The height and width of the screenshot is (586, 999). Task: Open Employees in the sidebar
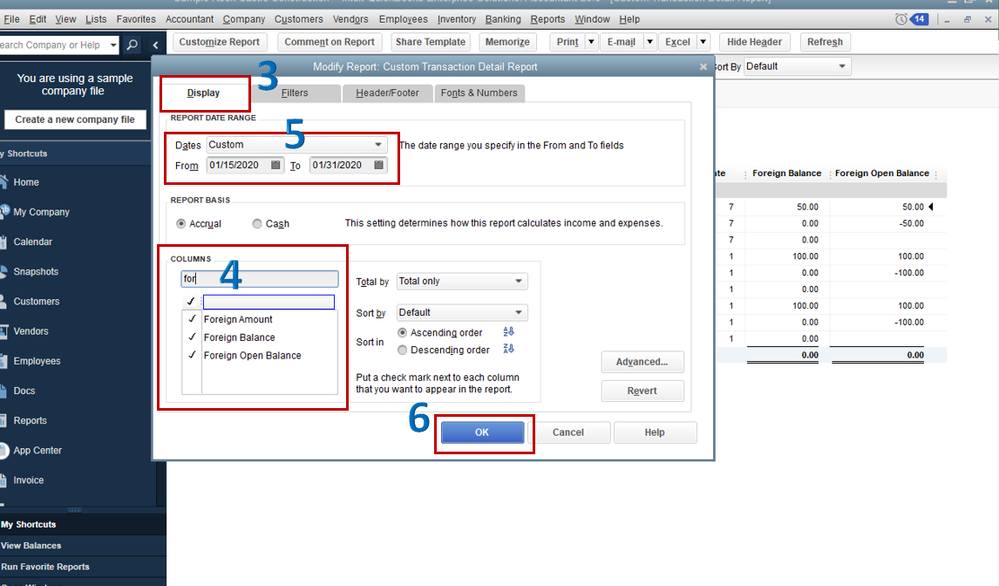tap(37, 361)
